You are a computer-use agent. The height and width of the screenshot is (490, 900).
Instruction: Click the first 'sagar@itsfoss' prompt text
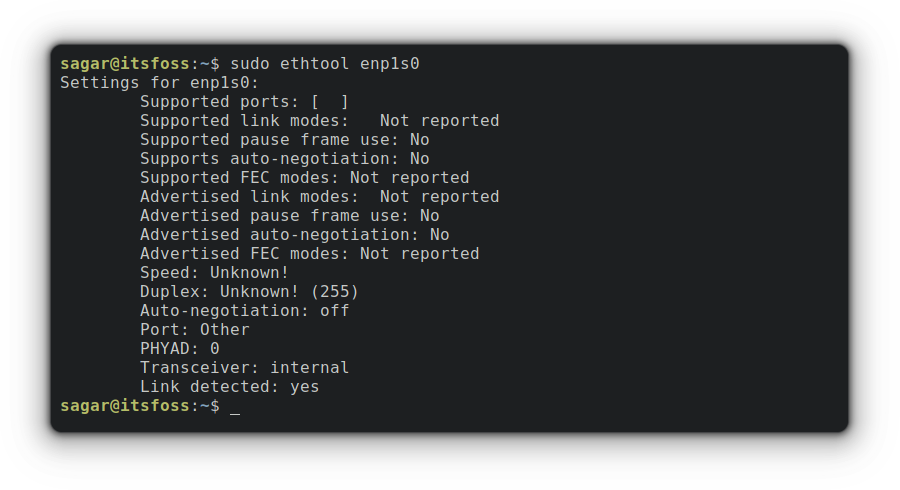click(124, 64)
